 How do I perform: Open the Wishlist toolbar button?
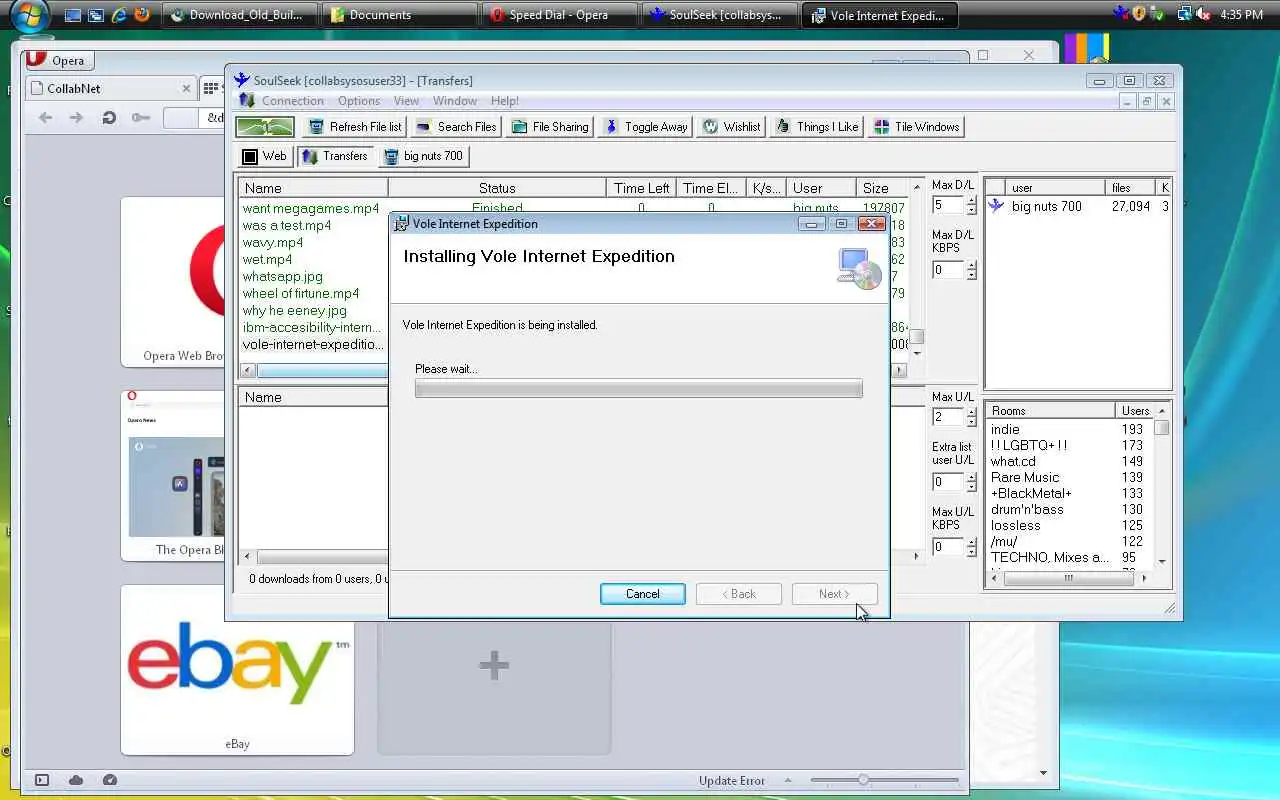coord(731,127)
